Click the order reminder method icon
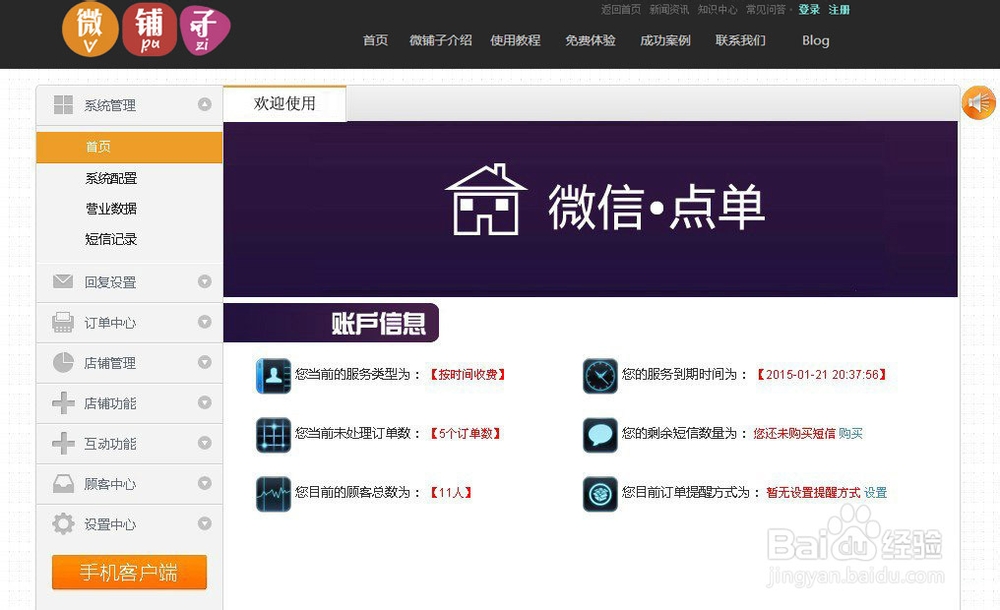Image resolution: width=1000 pixels, height=610 pixels. click(x=600, y=494)
